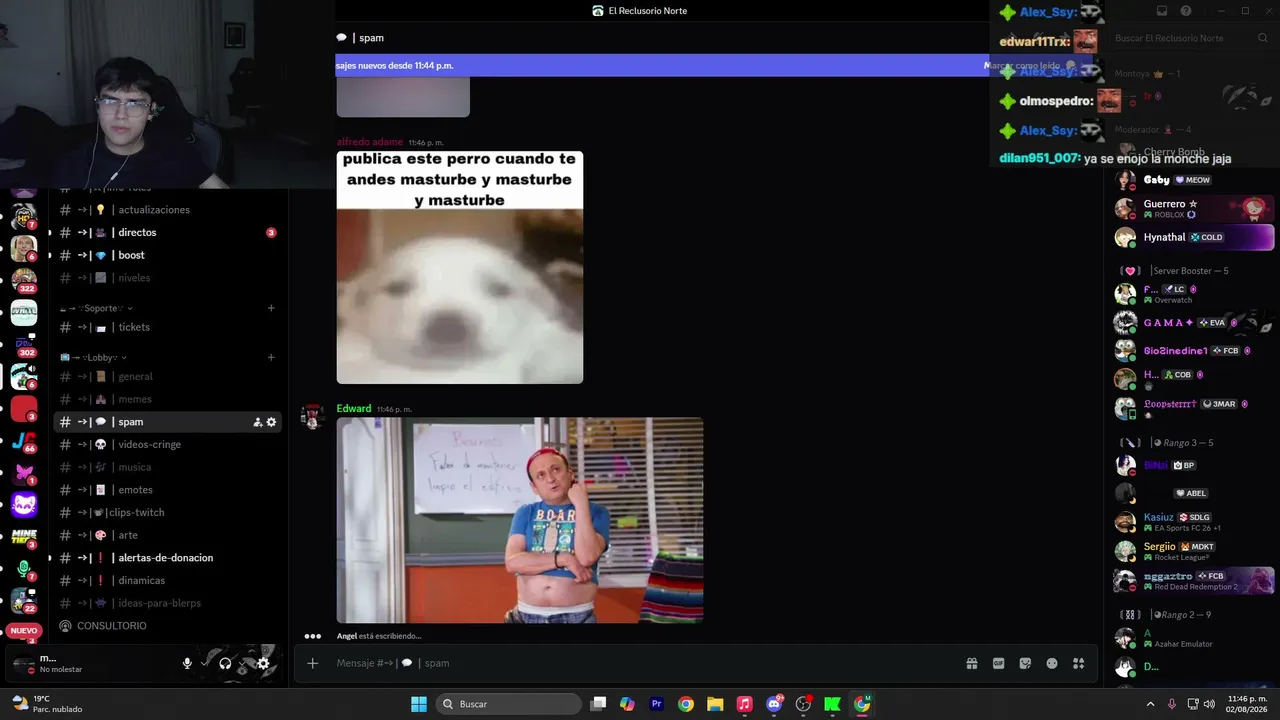Open the emoji picker
1280x720 pixels.
(x=1052, y=663)
